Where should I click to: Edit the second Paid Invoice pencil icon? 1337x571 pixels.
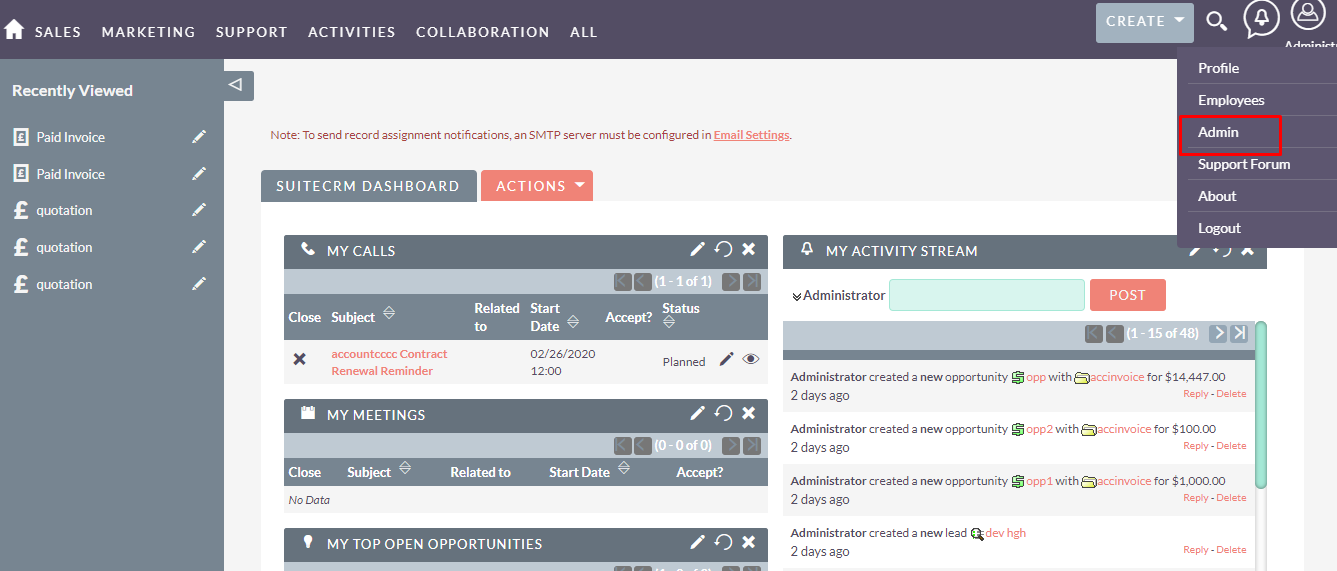point(199,174)
